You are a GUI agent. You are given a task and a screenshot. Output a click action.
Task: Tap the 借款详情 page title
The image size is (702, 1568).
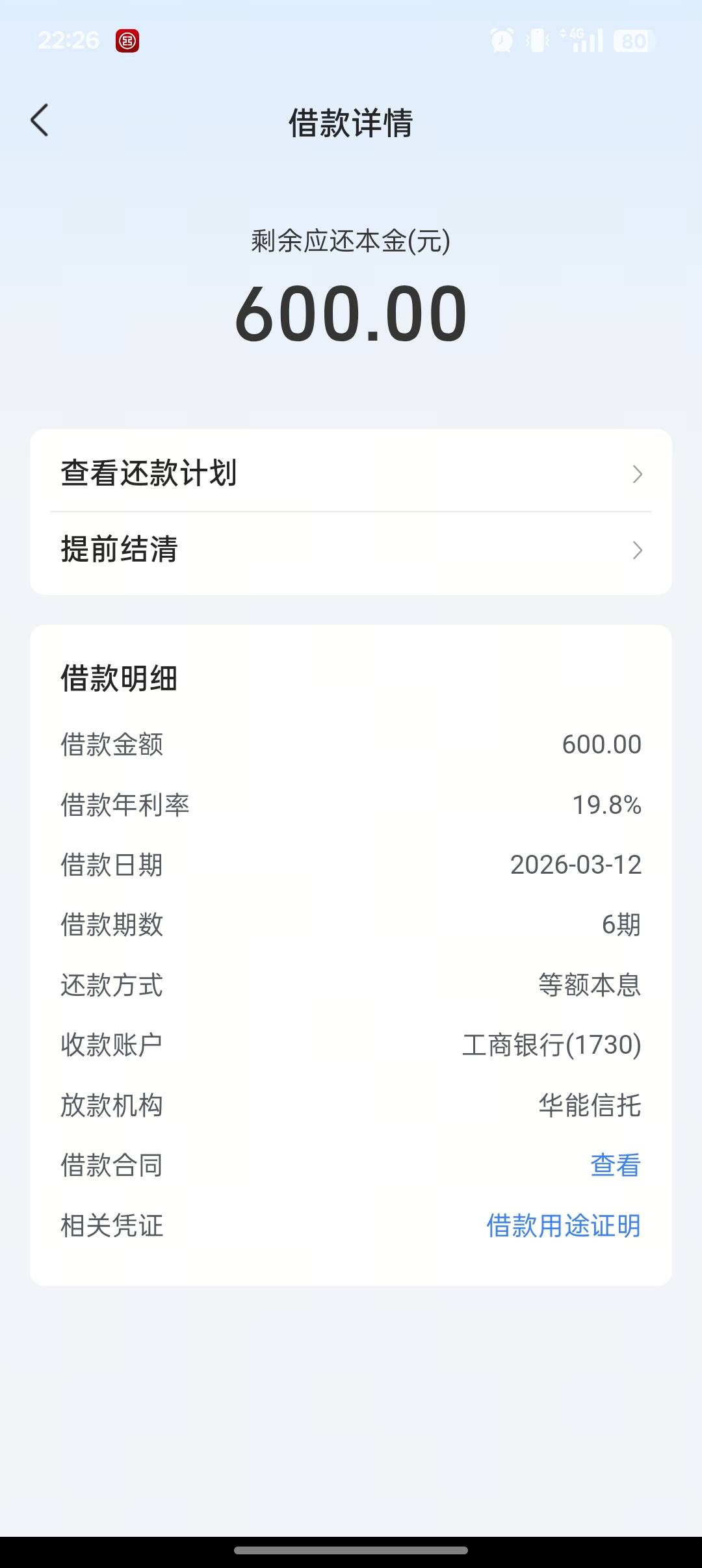[351, 122]
